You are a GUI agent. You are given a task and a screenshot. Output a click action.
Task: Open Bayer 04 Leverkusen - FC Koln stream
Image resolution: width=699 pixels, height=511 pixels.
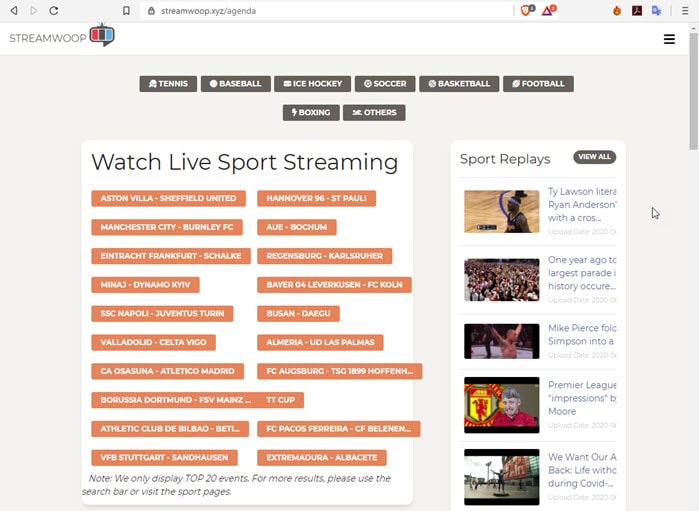point(334,285)
